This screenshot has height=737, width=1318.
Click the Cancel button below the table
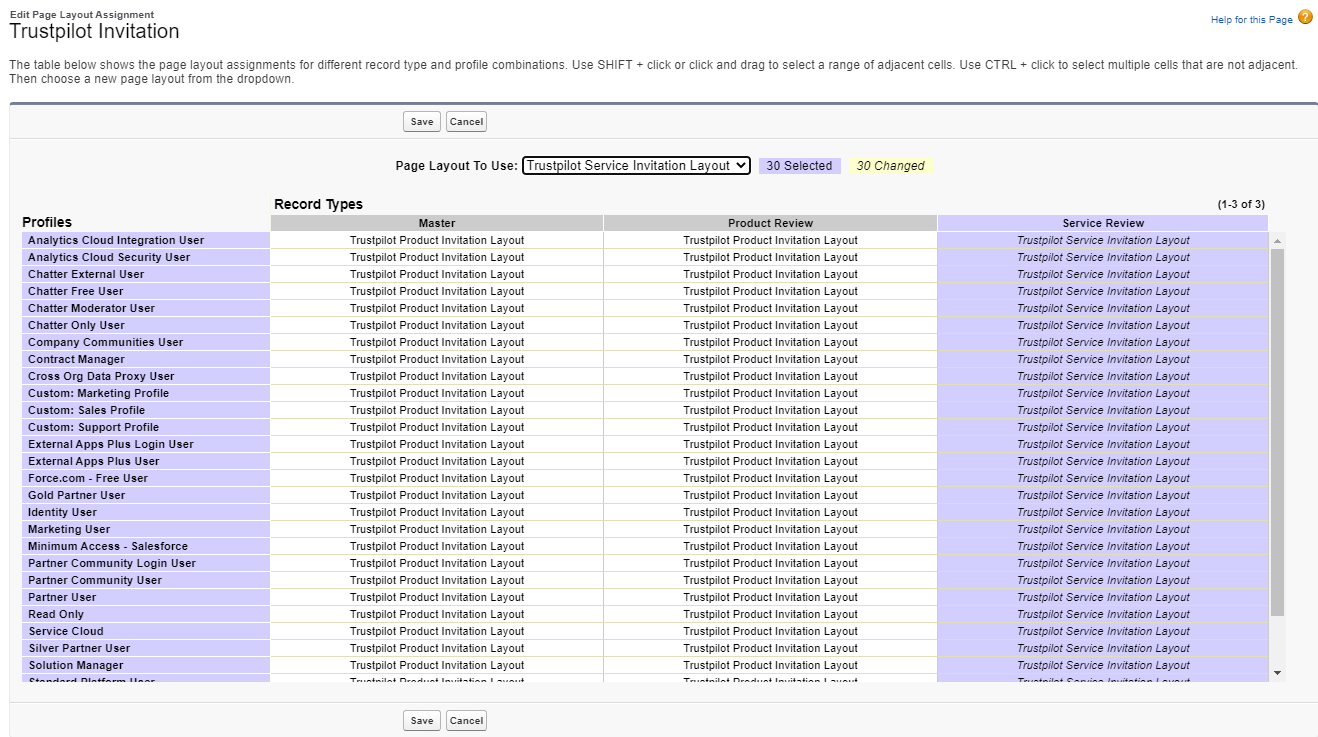(466, 720)
